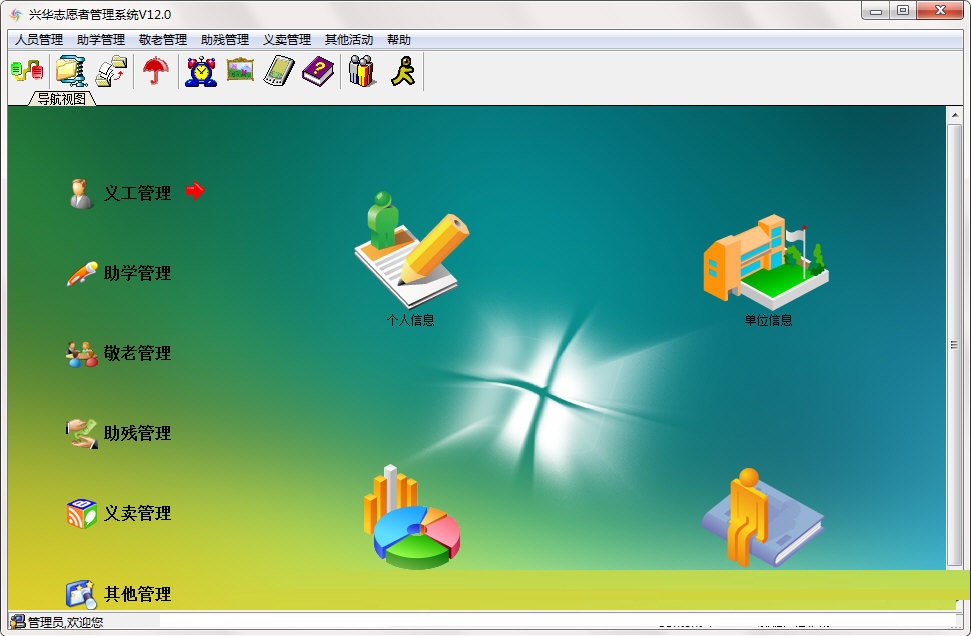This screenshot has height=636, width=971.
Task: Click the vertical scrollbar up arrow
Action: click(x=954, y=115)
